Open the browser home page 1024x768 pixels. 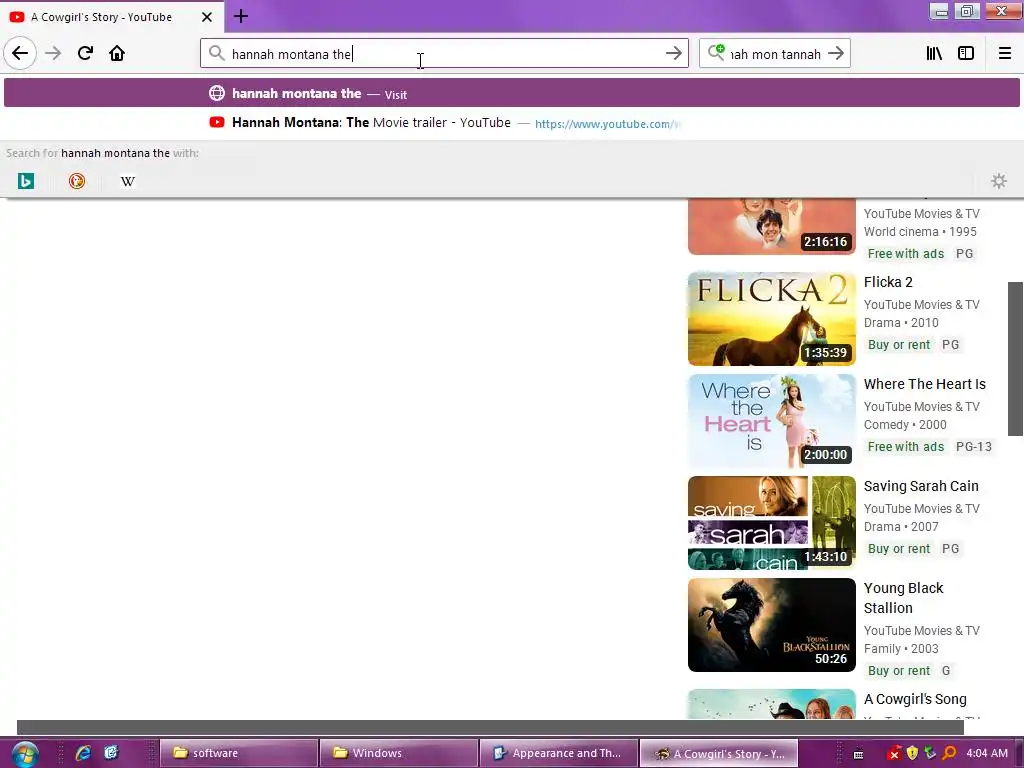(117, 53)
